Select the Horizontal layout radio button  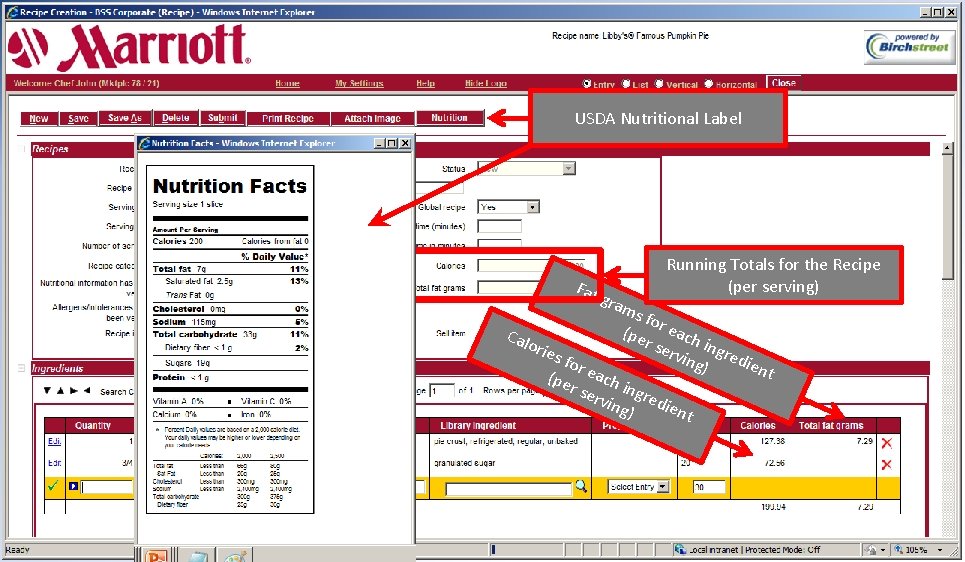pyautogui.click(x=708, y=84)
